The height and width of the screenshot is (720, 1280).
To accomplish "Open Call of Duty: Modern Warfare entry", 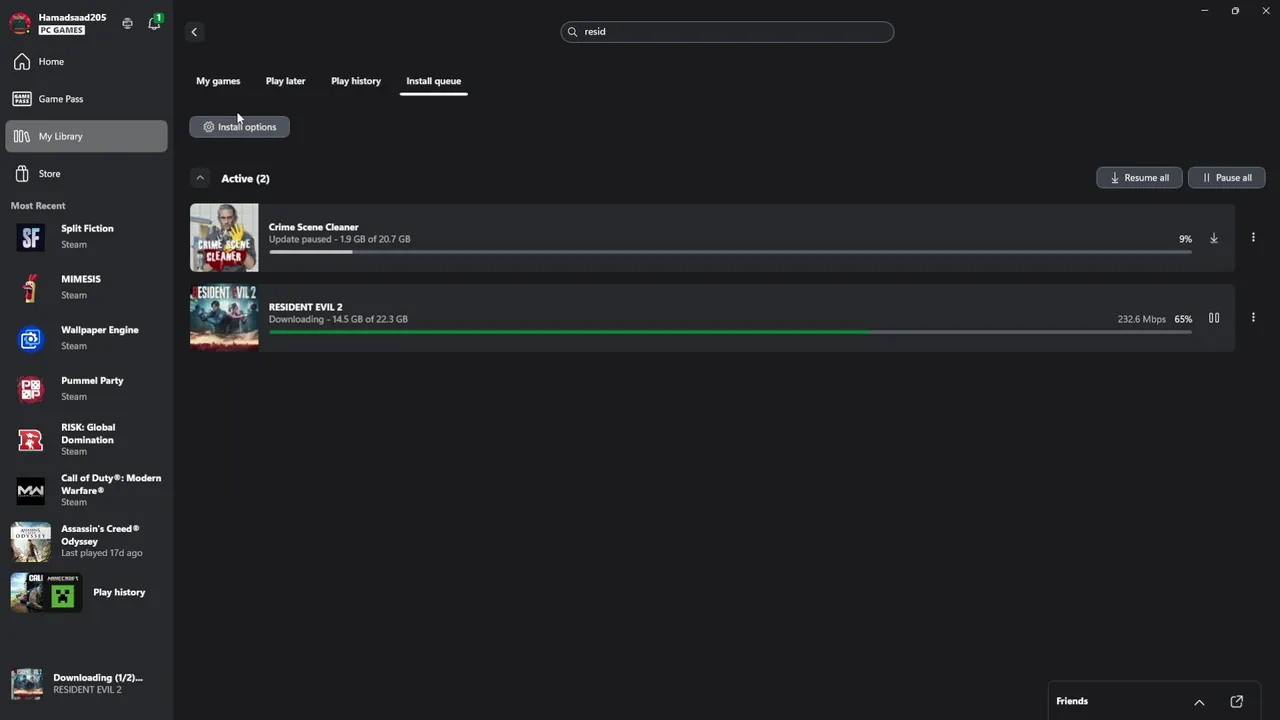I will [x=86, y=491].
